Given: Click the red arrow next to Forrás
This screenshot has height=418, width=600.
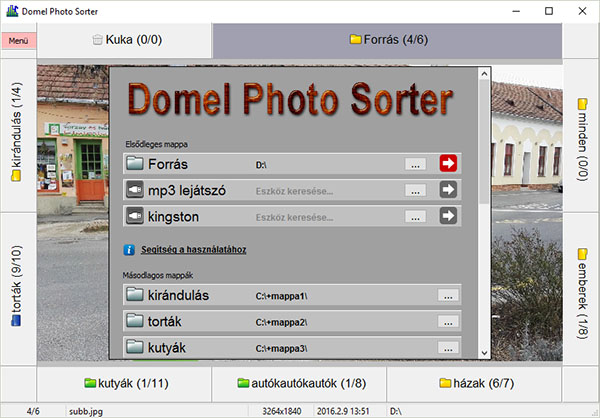Looking at the screenshot, I should tap(449, 163).
